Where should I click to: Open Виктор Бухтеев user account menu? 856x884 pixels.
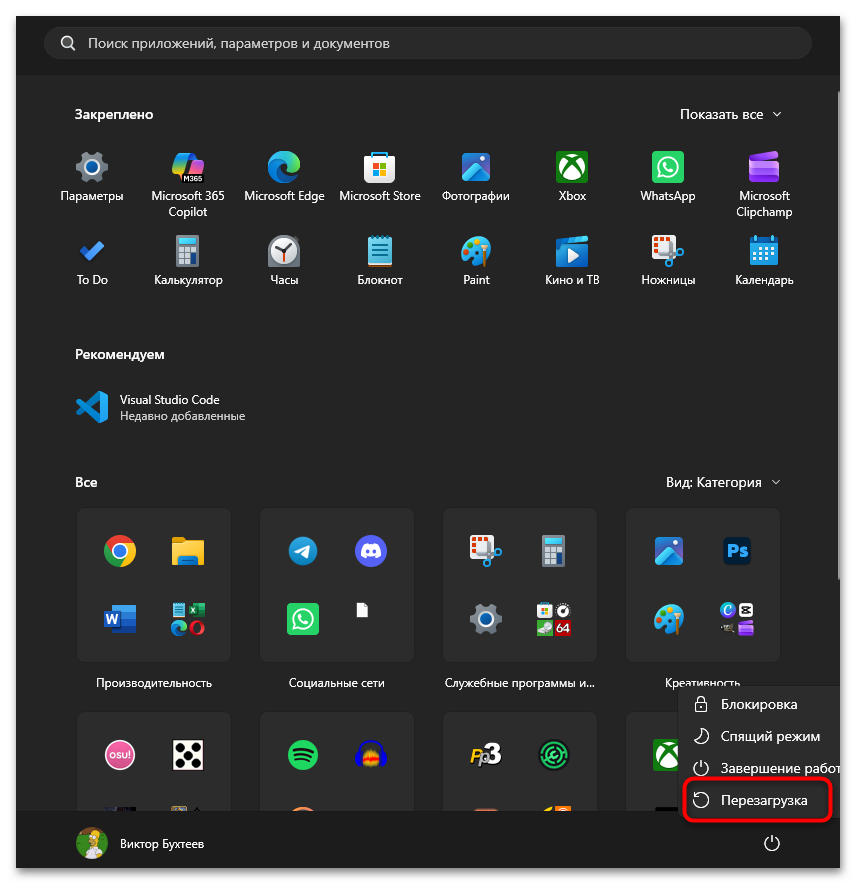coord(140,843)
